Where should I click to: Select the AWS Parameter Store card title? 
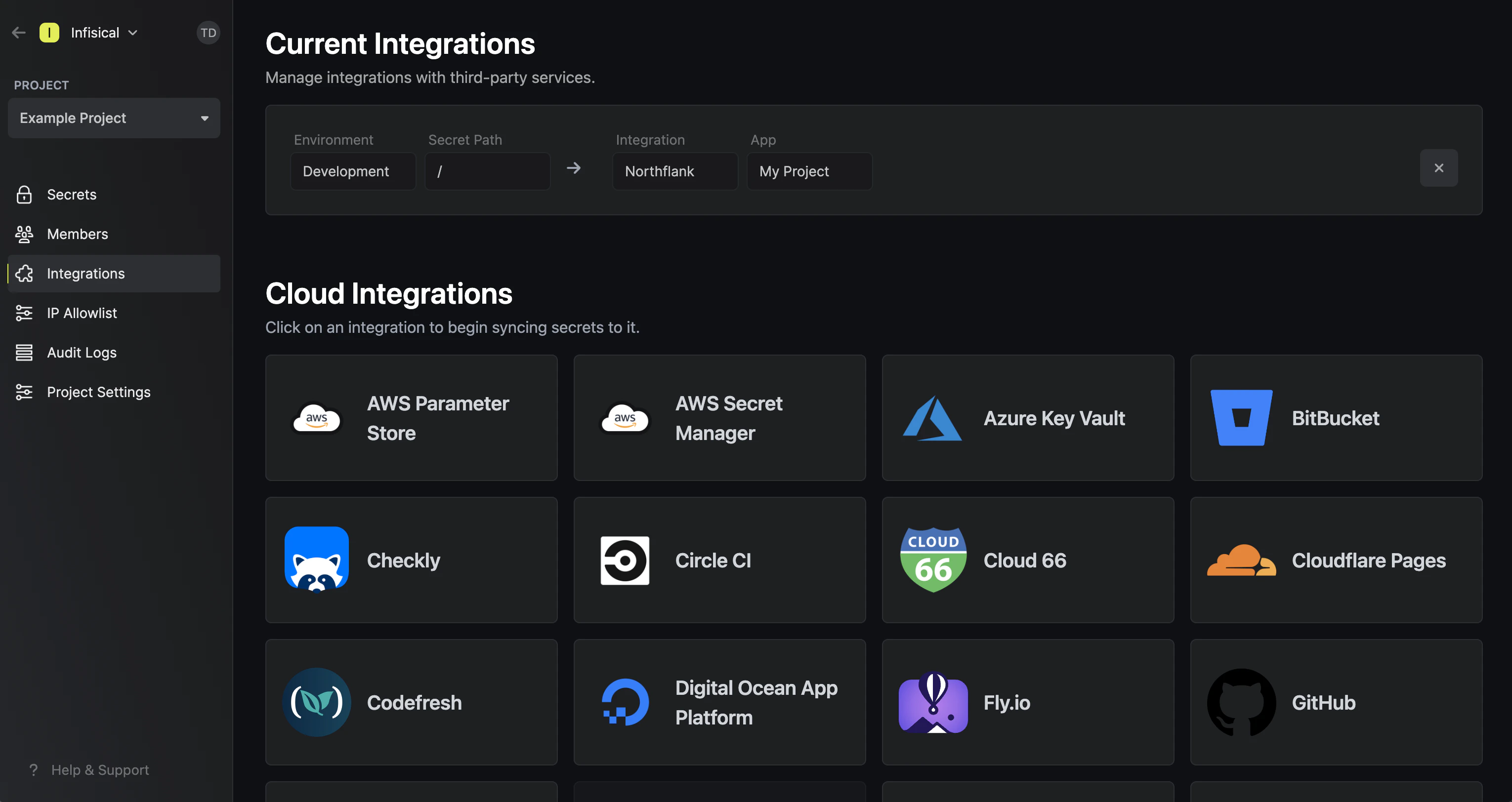click(438, 418)
